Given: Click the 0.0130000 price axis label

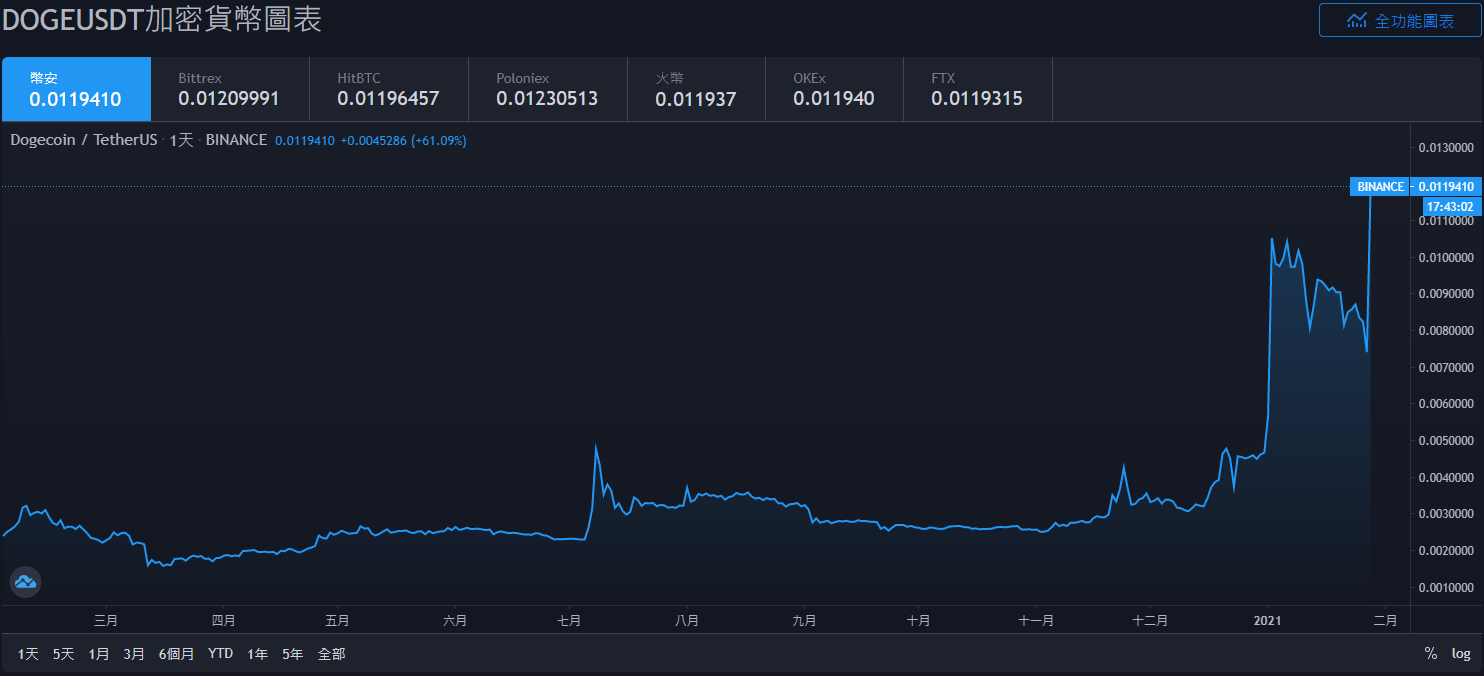Looking at the screenshot, I should (1445, 148).
